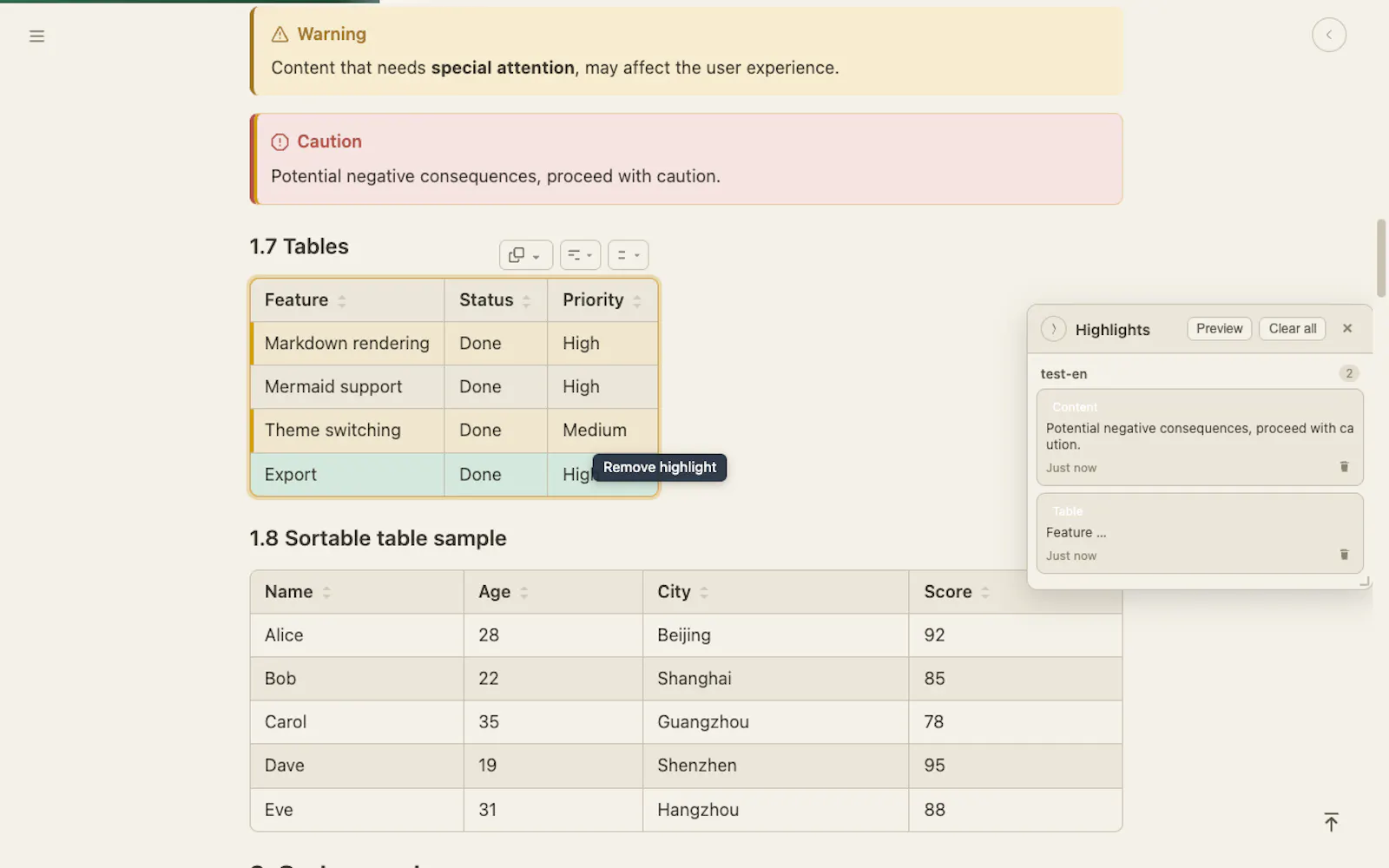Click the Preview button in Highlights
Viewport: 1389px width, 868px height.
tap(1219, 329)
